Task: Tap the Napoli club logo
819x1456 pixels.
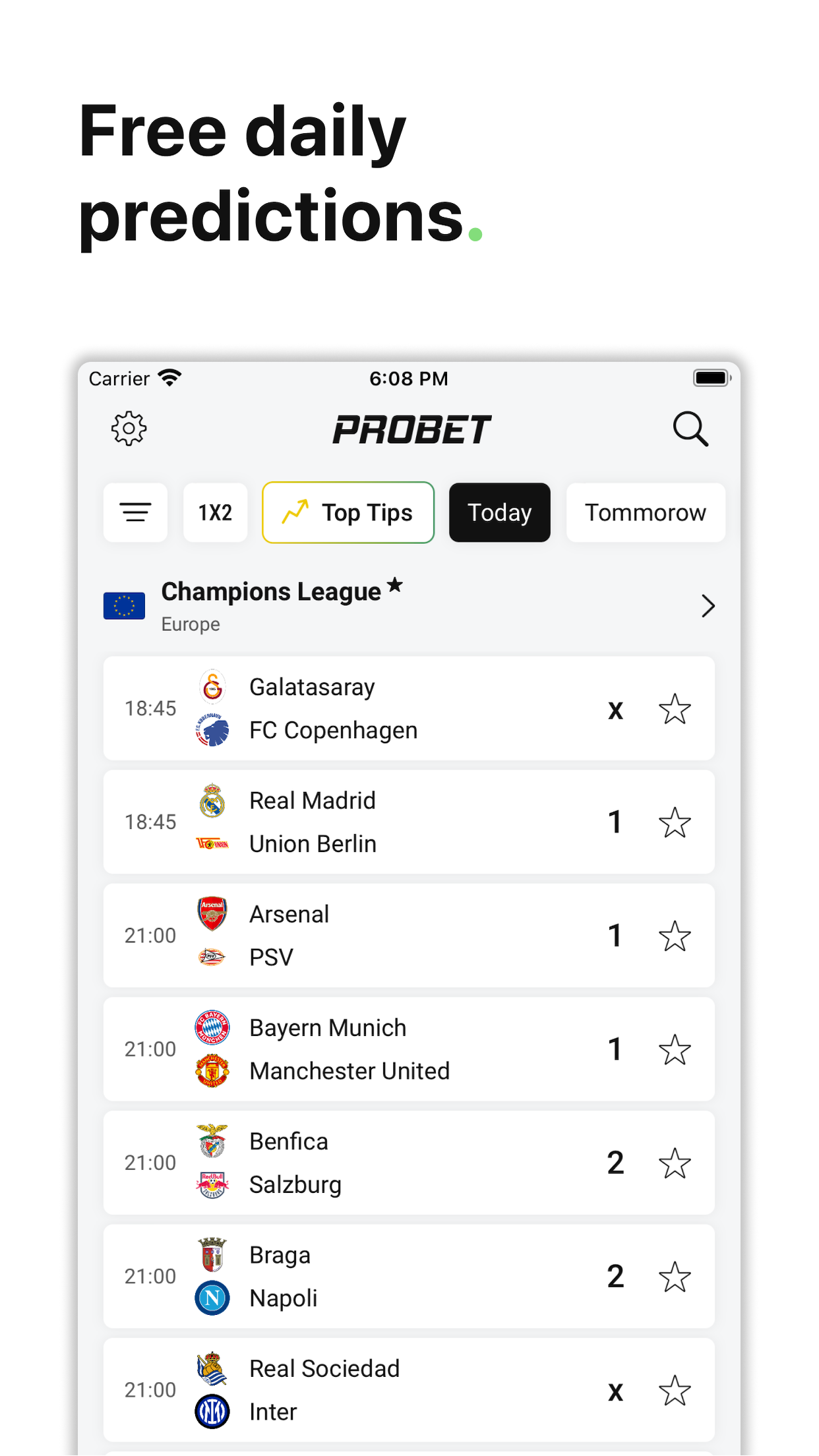Action: pos(212,1298)
